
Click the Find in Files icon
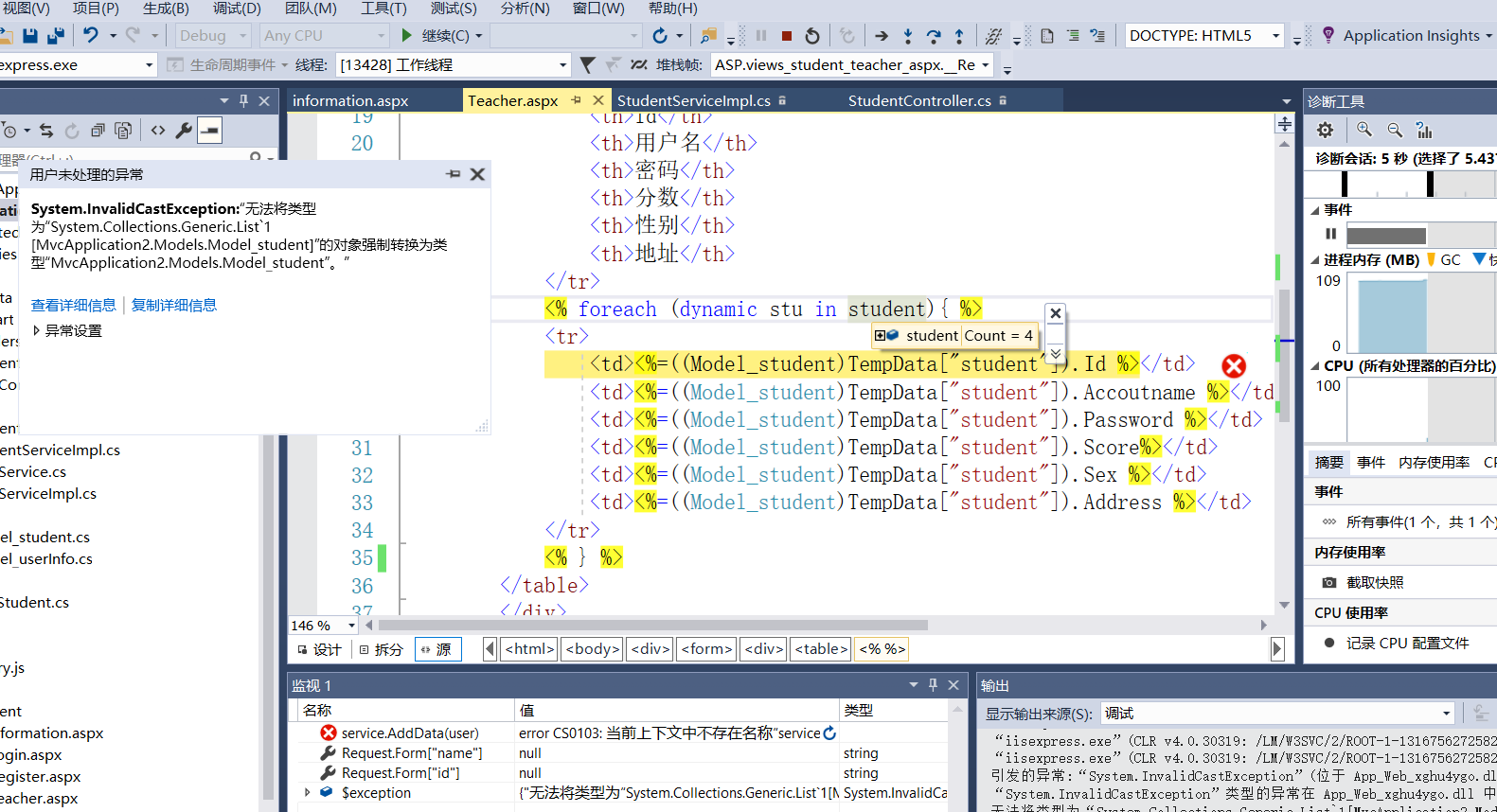pyautogui.click(x=708, y=36)
